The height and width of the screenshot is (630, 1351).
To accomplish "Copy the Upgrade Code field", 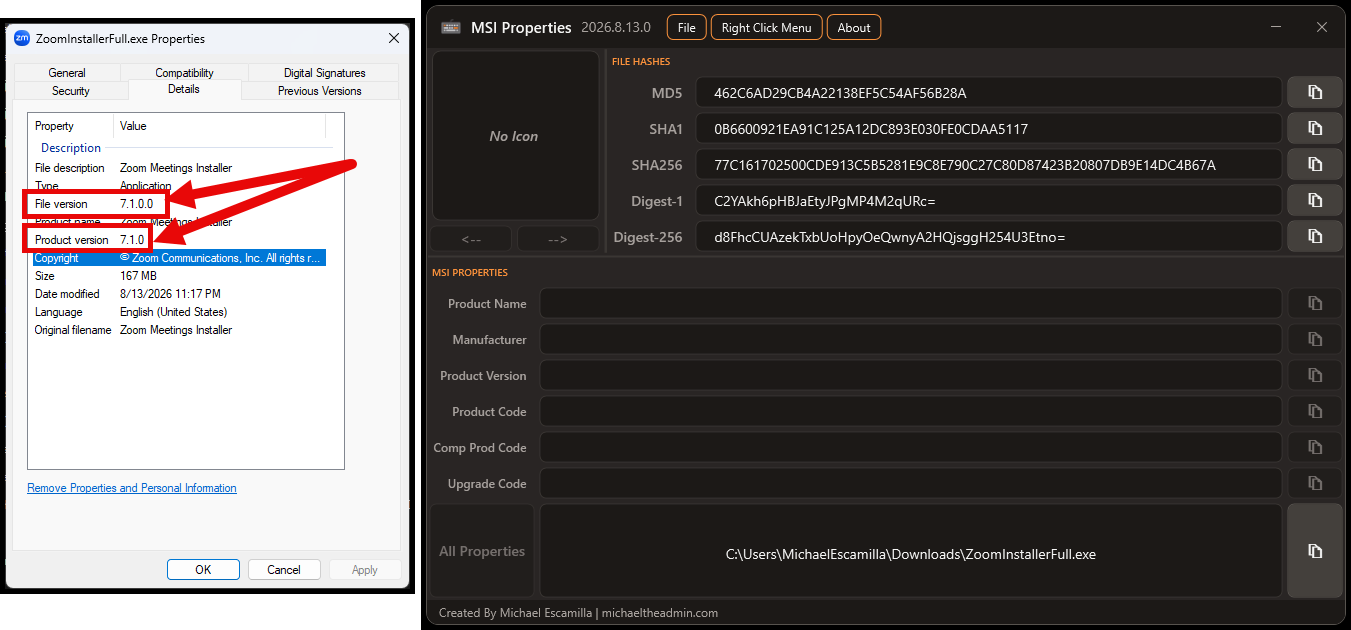I will (x=1314, y=483).
